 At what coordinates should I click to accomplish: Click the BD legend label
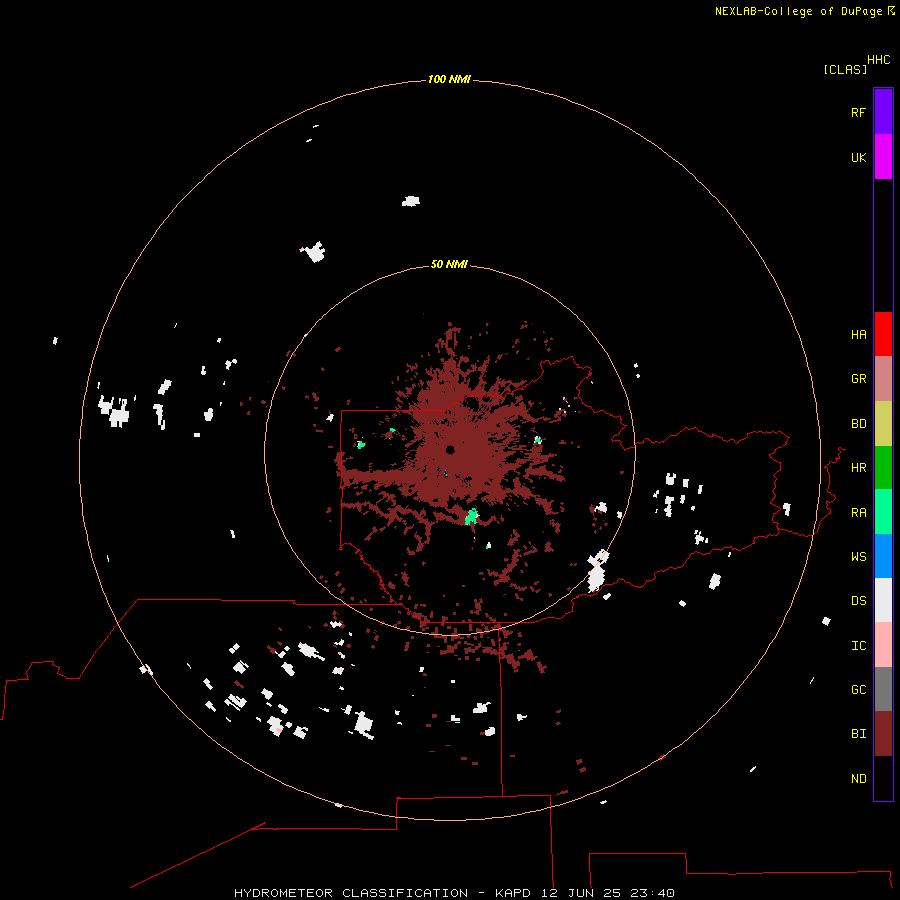pos(858,424)
